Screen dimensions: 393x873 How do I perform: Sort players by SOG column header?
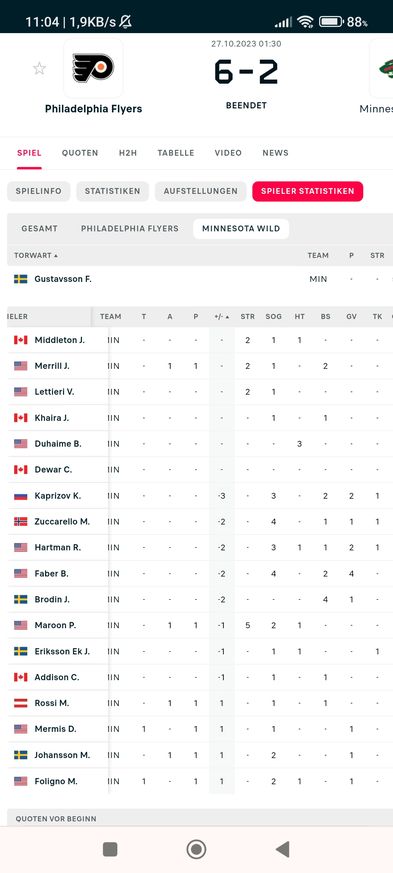pos(273,316)
